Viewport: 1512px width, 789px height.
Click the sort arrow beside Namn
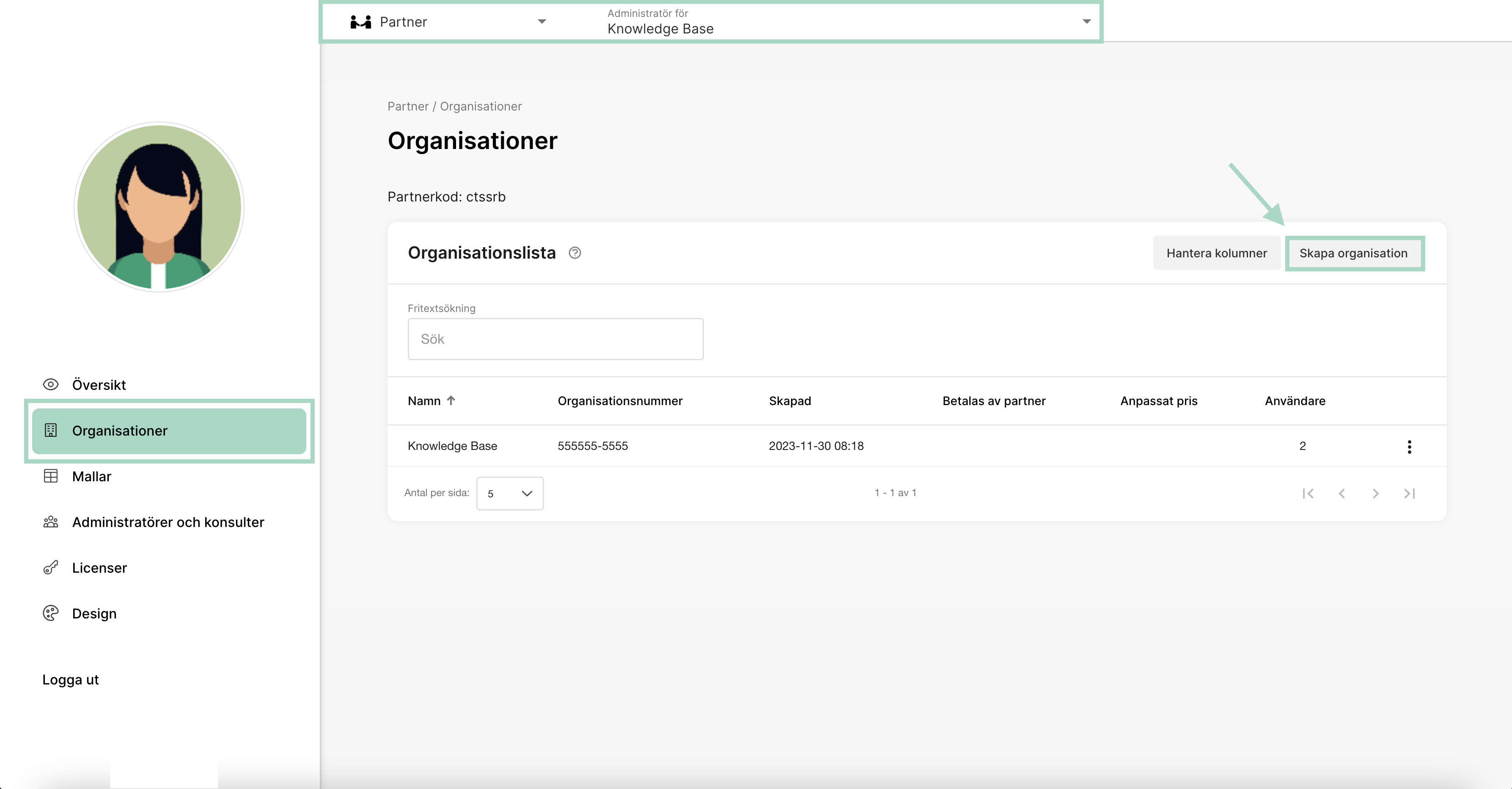(x=451, y=401)
